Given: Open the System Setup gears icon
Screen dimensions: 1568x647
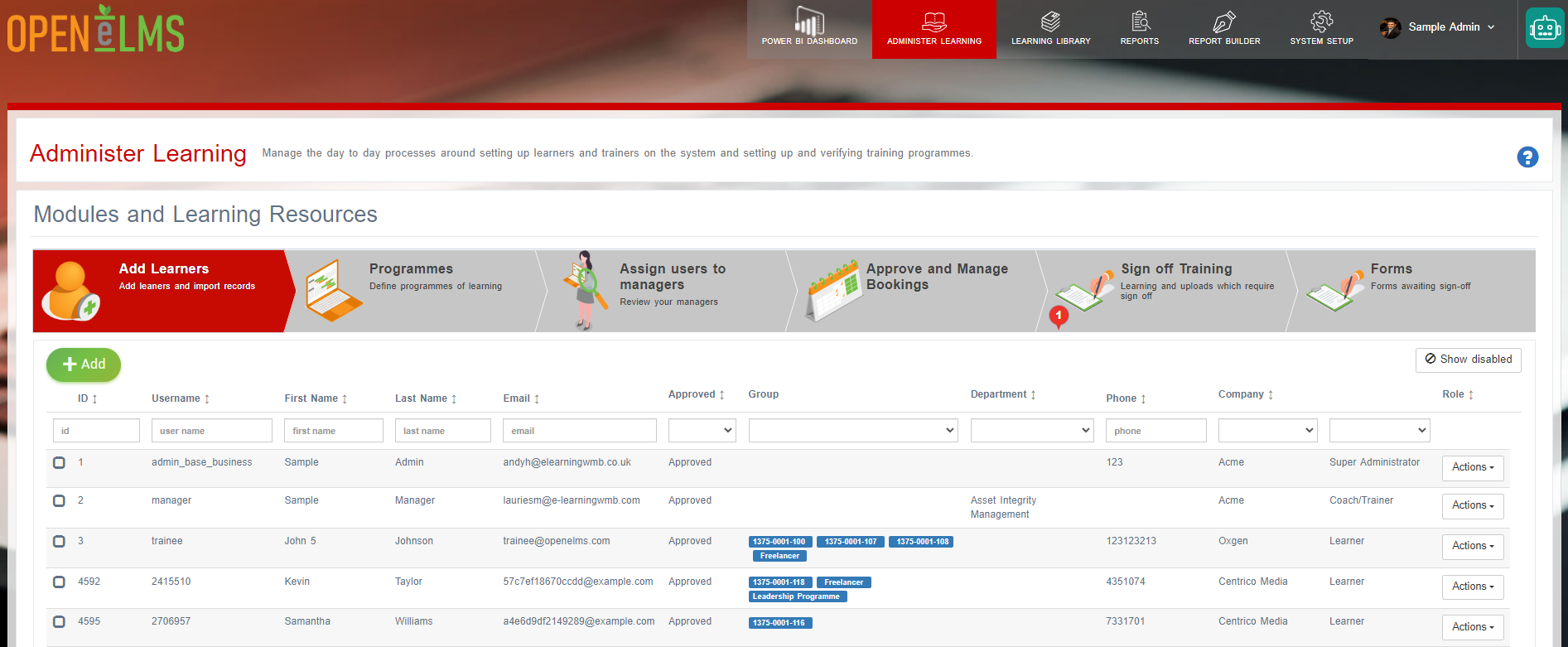Looking at the screenshot, I should coord(1321,21).
